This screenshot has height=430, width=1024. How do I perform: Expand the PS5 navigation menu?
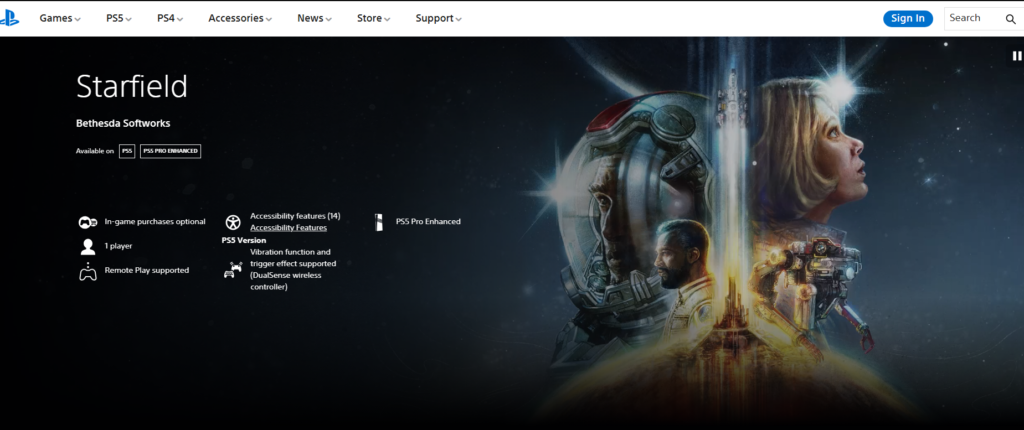[x=119, y=18]
